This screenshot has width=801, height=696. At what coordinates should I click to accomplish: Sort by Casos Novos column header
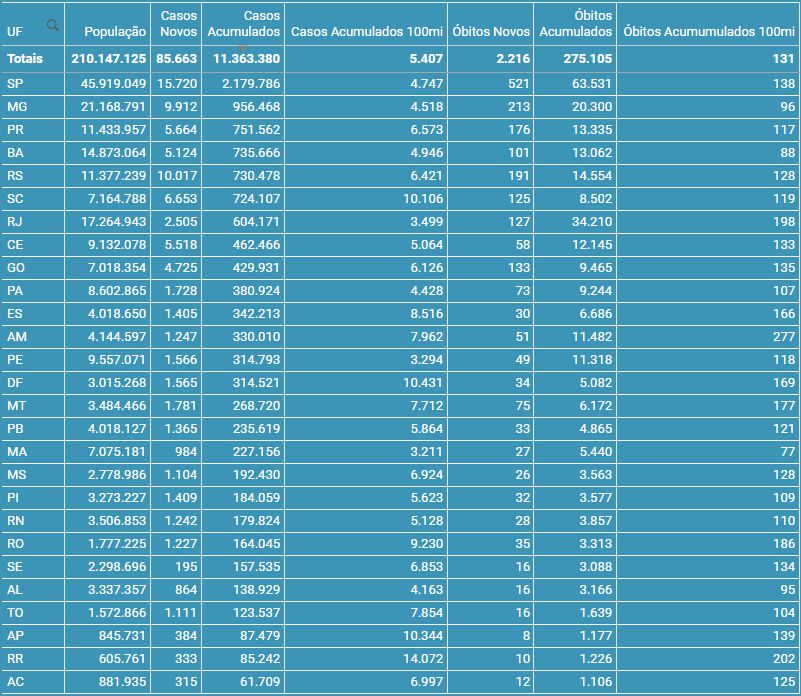click(x=179, y=24)
